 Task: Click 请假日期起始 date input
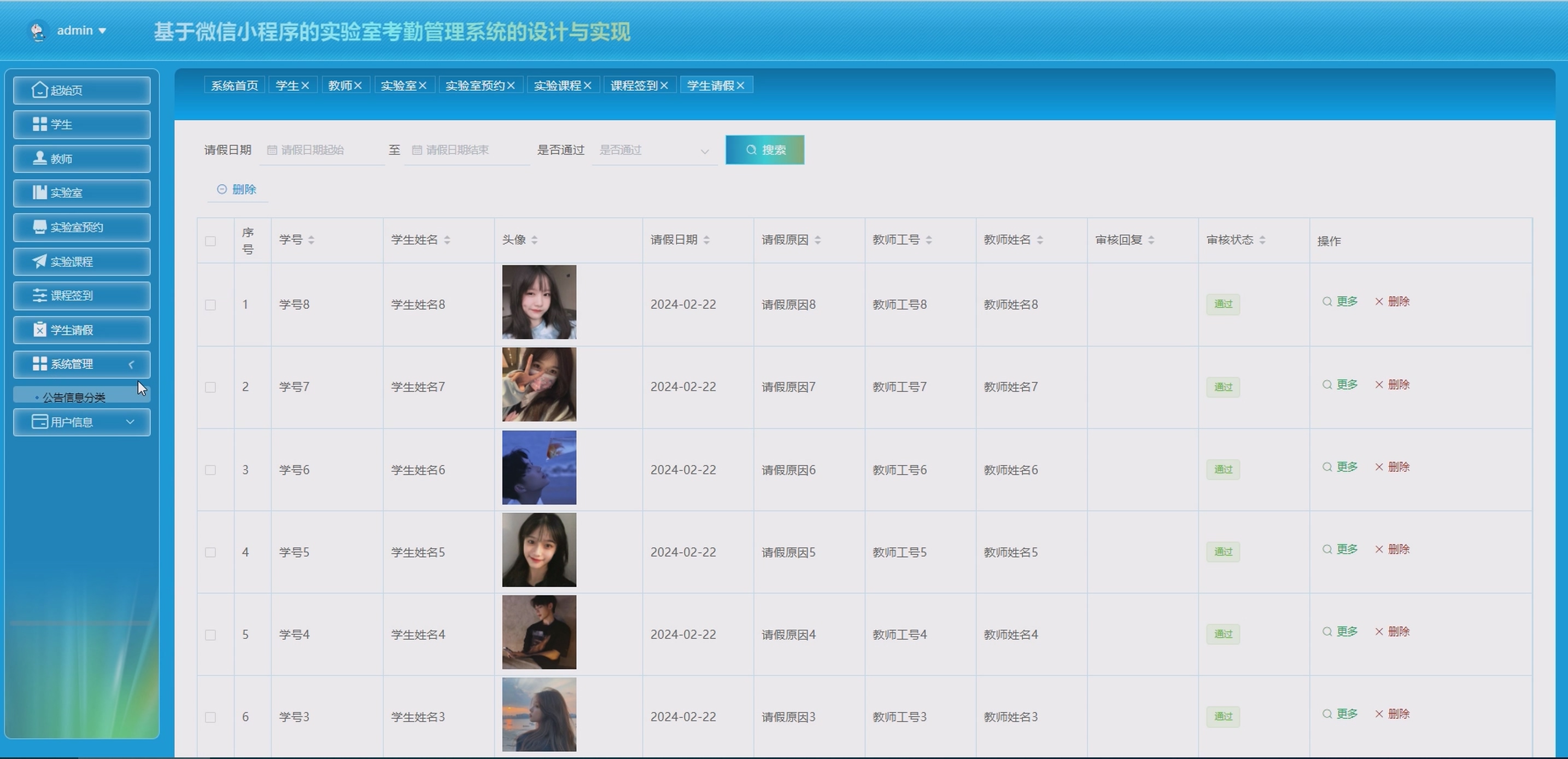[x=322, y=150]
